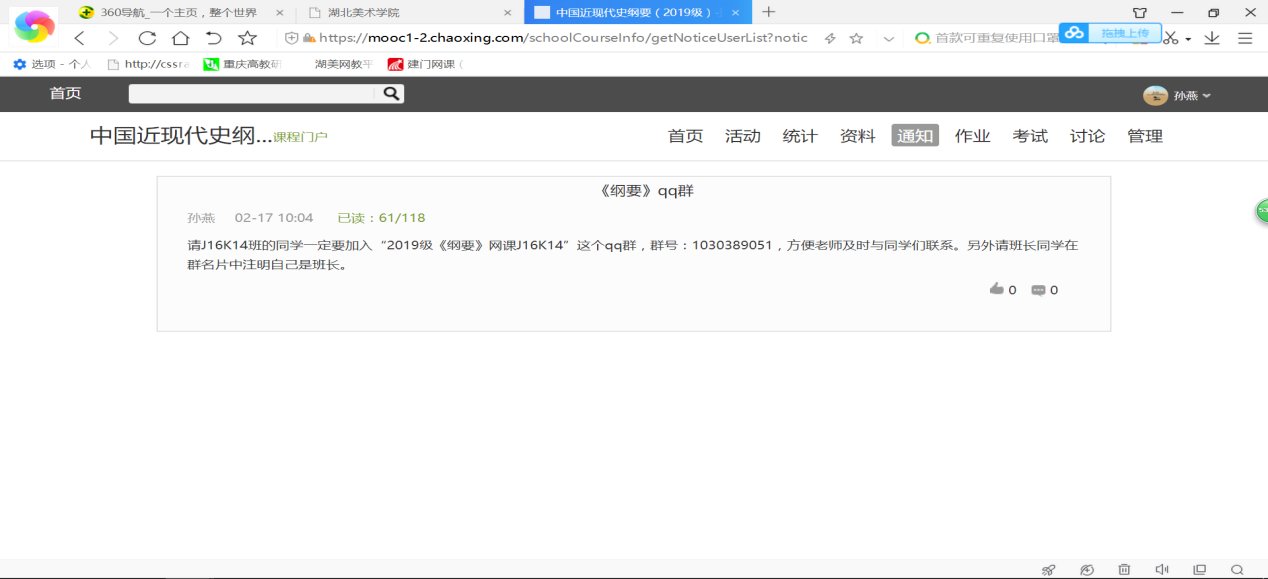1268x579 pixels.
Task: Click the 02-17 10:04 notice timestamp
Action: coord(274,218)
